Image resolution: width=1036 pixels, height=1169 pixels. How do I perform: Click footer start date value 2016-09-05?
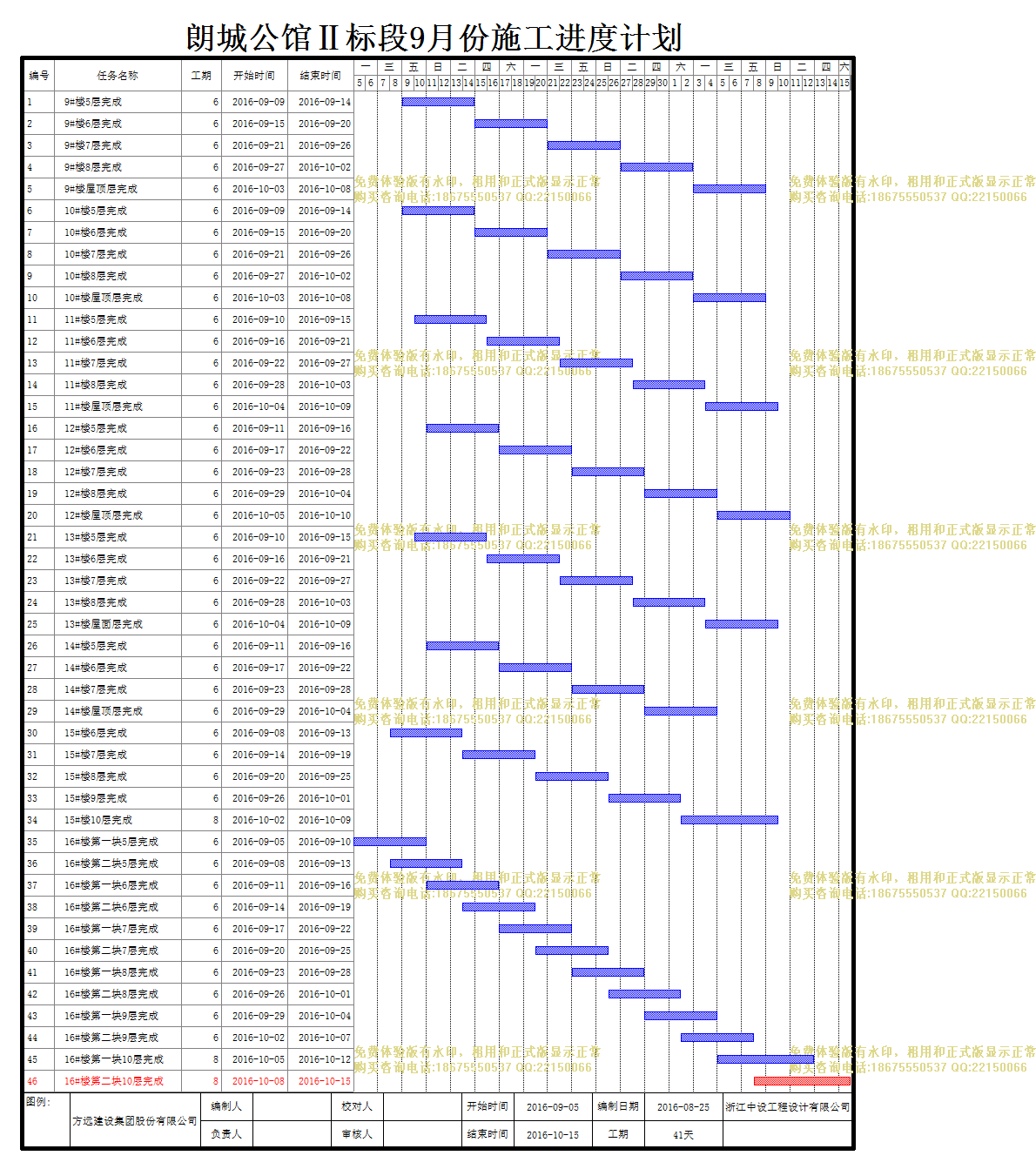pos(553,1107)
